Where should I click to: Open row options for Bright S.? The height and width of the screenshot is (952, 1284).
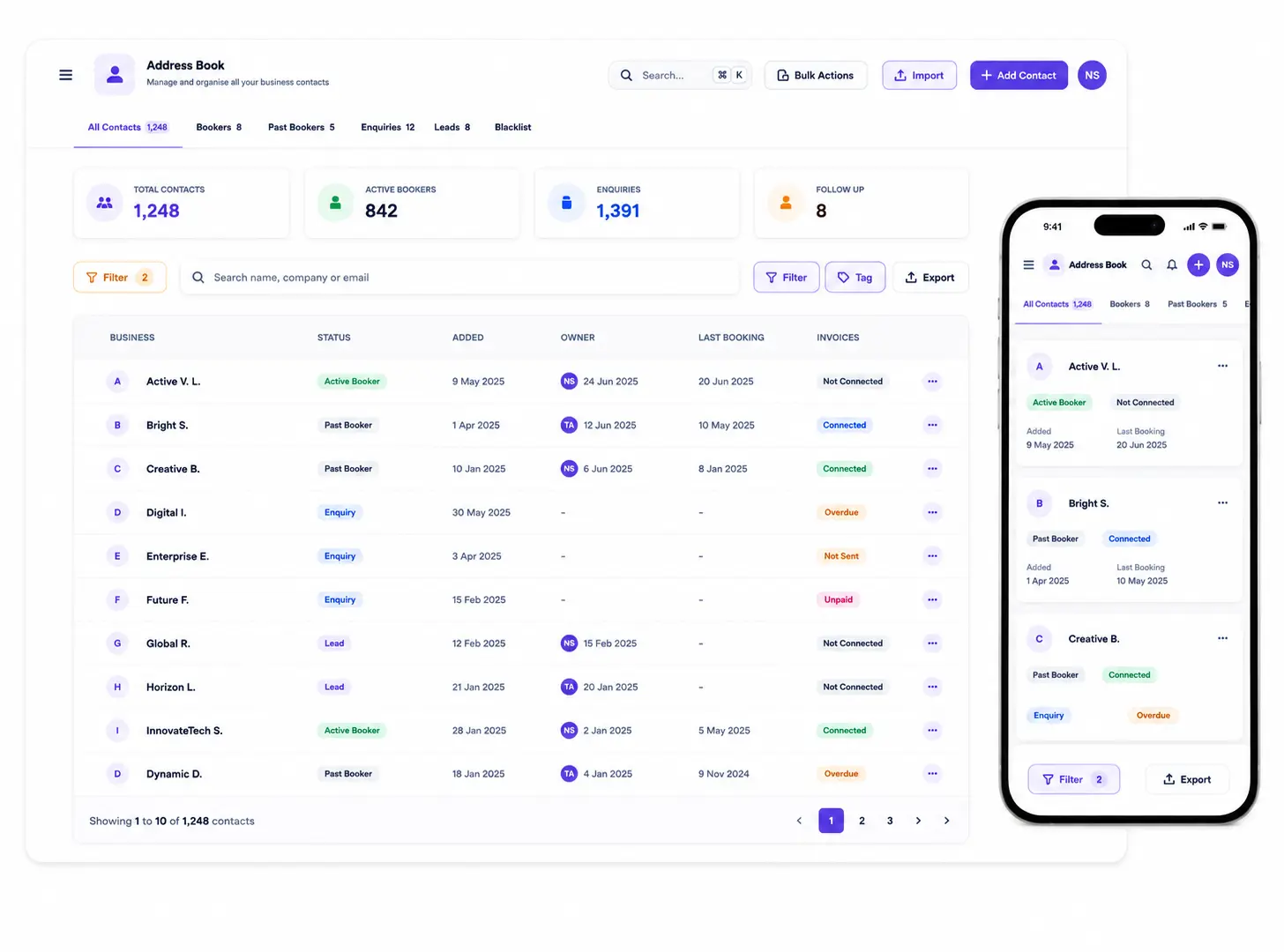coord(932,425)
